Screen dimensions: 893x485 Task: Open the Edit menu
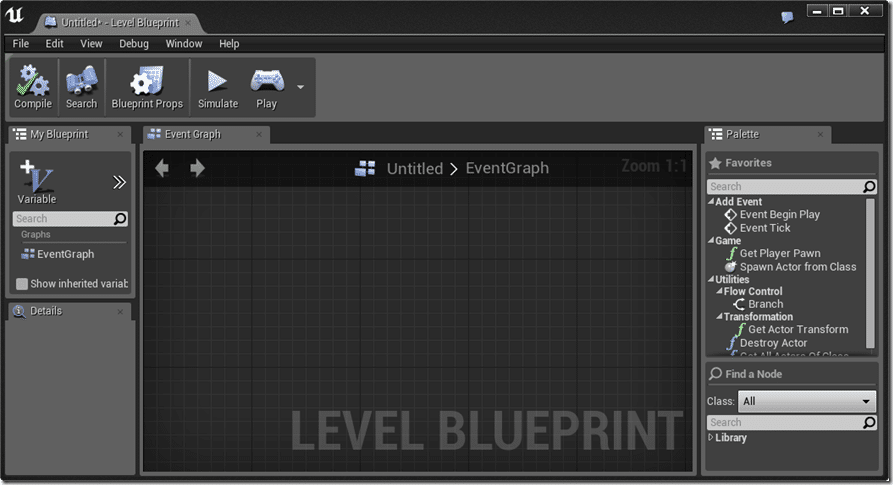[x=54, y=43]
